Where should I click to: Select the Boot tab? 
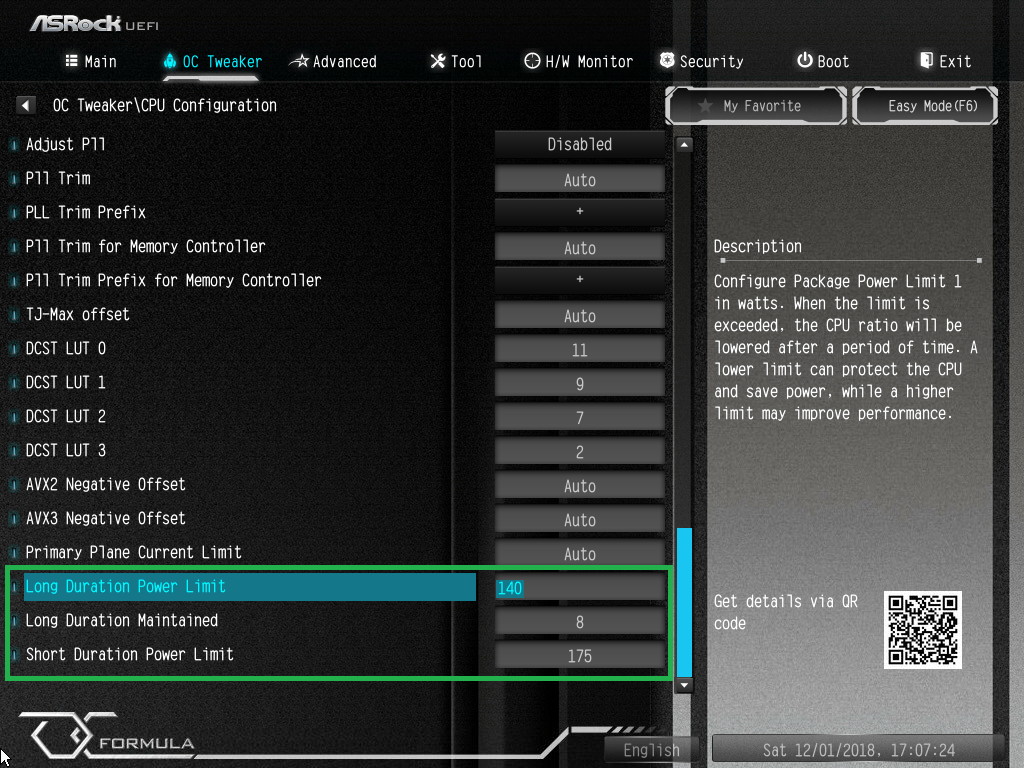823,61
